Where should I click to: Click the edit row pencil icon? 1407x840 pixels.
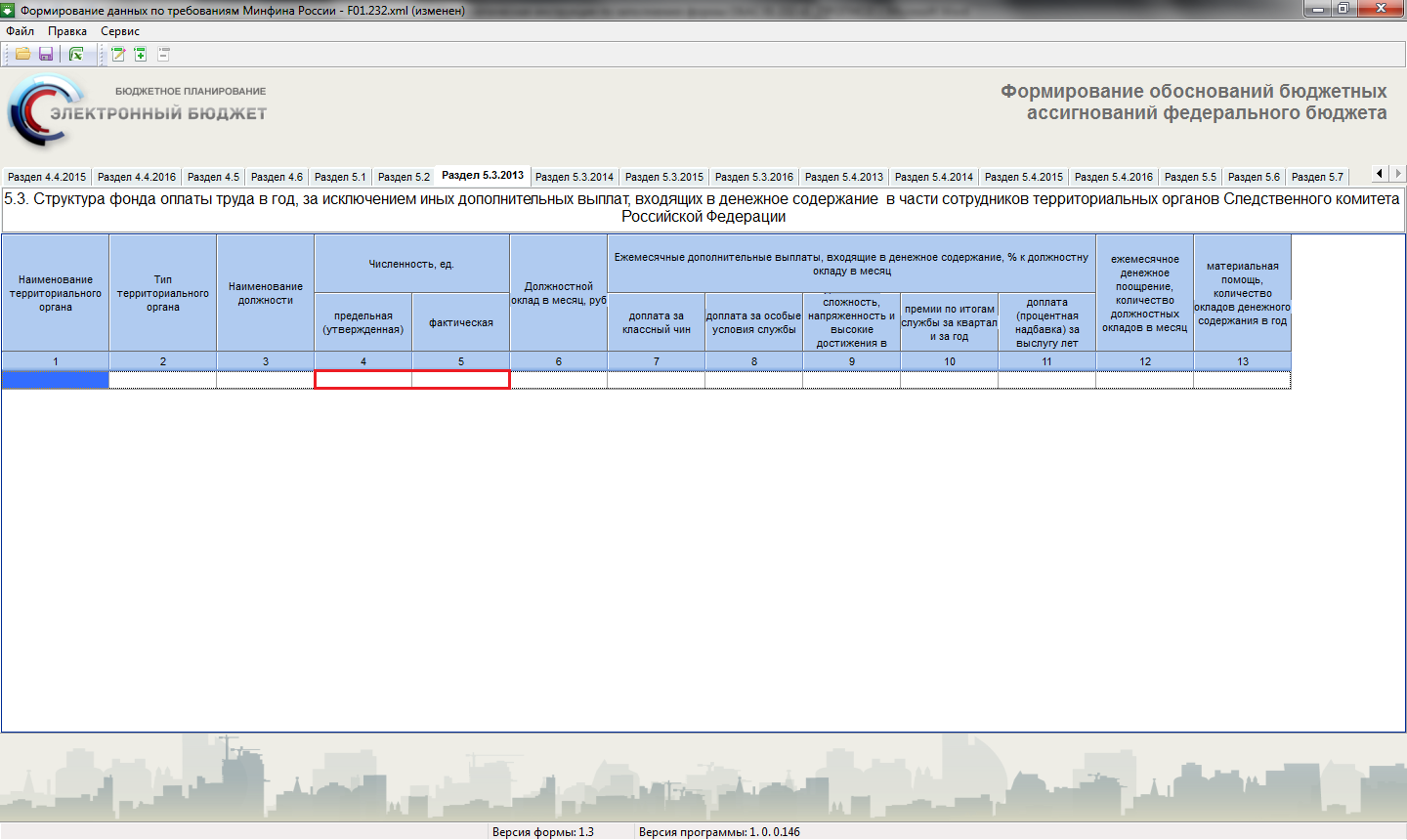[118, 55]
